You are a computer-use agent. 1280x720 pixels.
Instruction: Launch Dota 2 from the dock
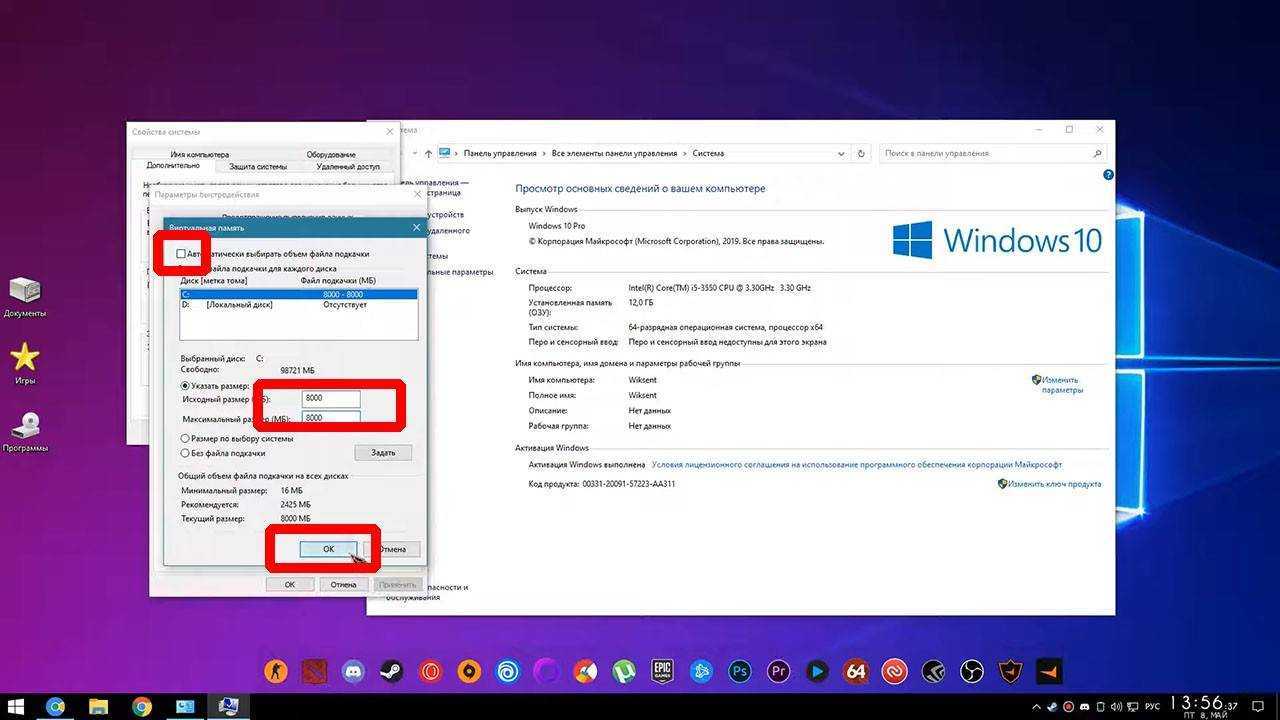tap(314, 671)
